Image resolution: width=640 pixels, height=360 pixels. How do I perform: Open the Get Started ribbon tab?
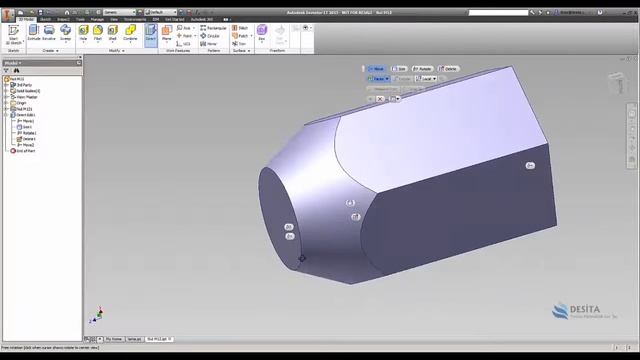(x=174, y=19)
